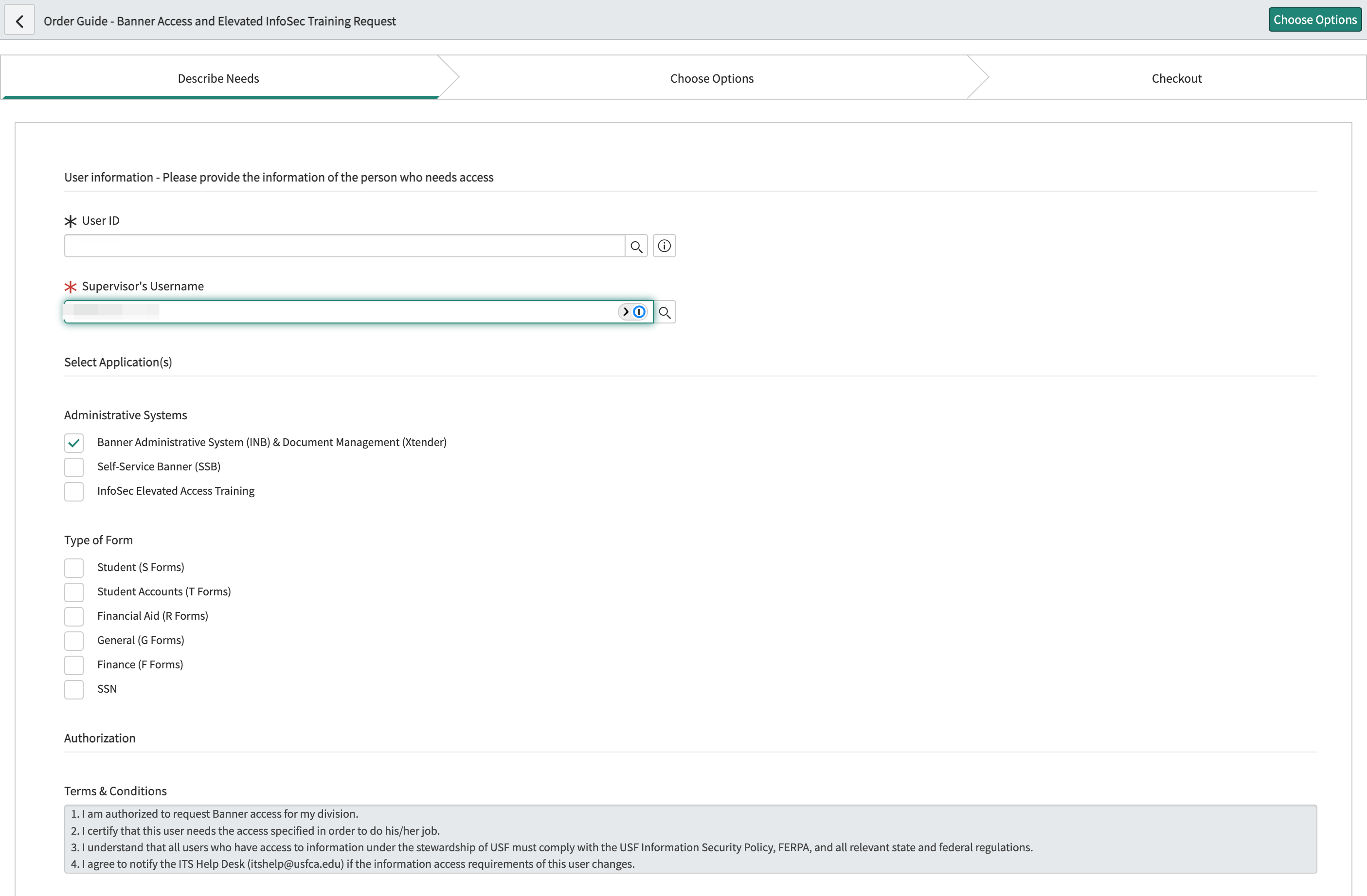The height and width of the screenshot is (896, 1367).
Task: Open User ID lookup search icon
Action: 636,247
